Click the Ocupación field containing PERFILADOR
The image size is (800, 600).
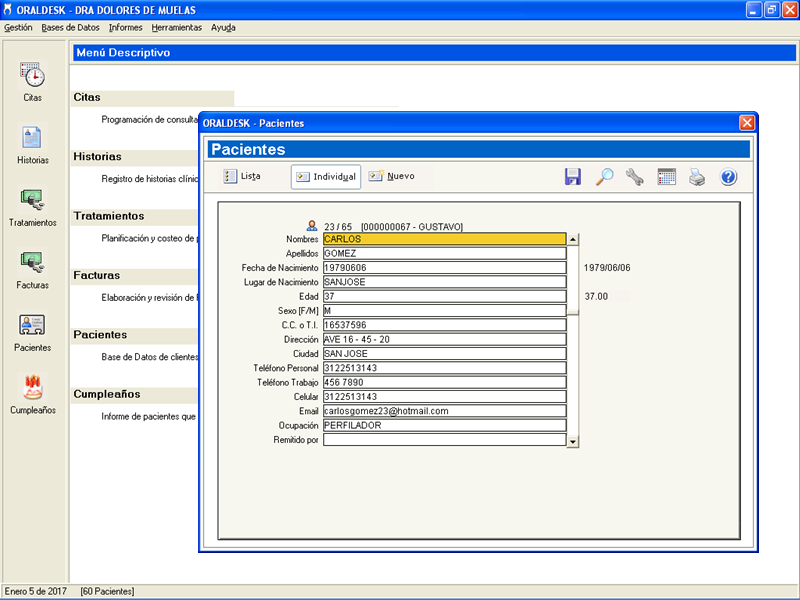tap(444, 425)
